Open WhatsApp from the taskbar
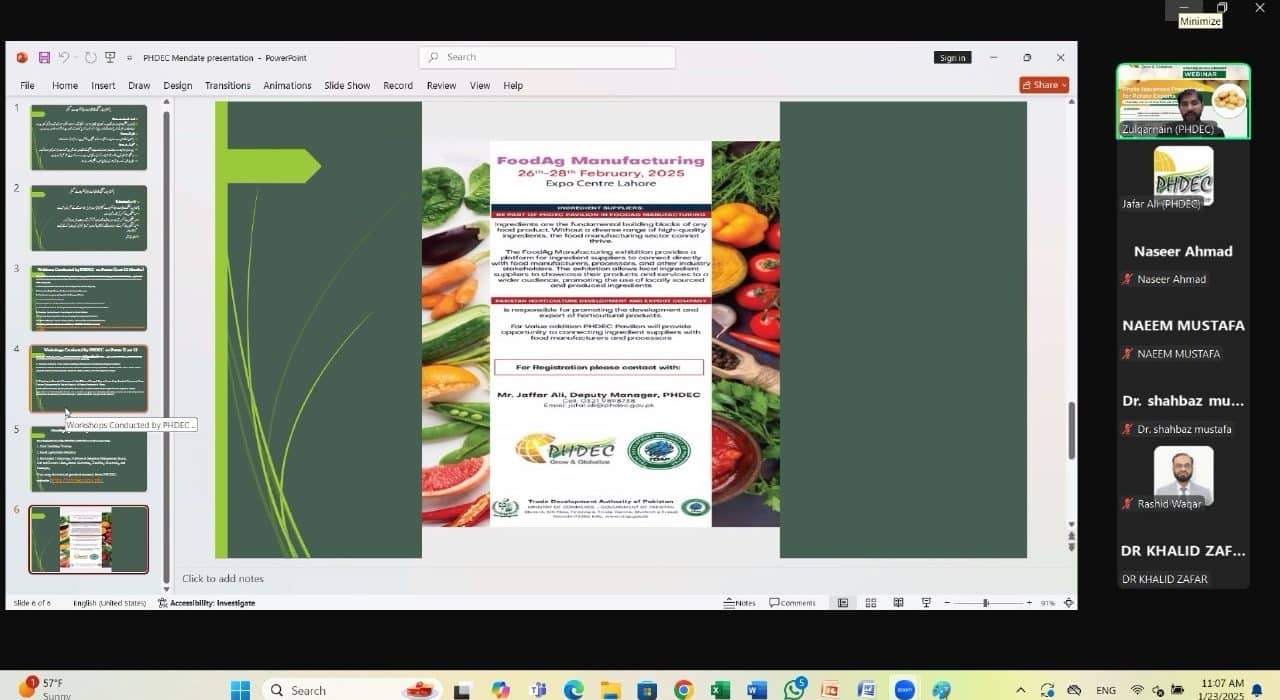Viewport: 1280px width, 700px height. pos(795,690)
